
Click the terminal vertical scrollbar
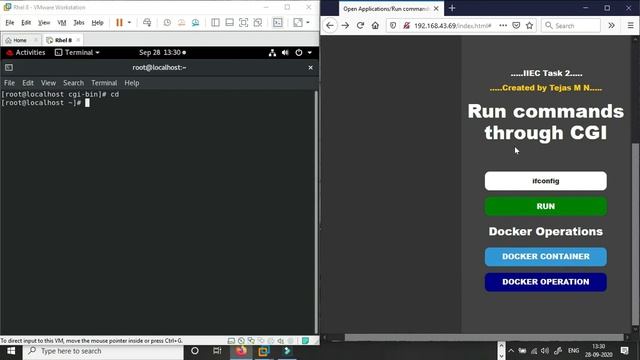[x=316, y=211]
